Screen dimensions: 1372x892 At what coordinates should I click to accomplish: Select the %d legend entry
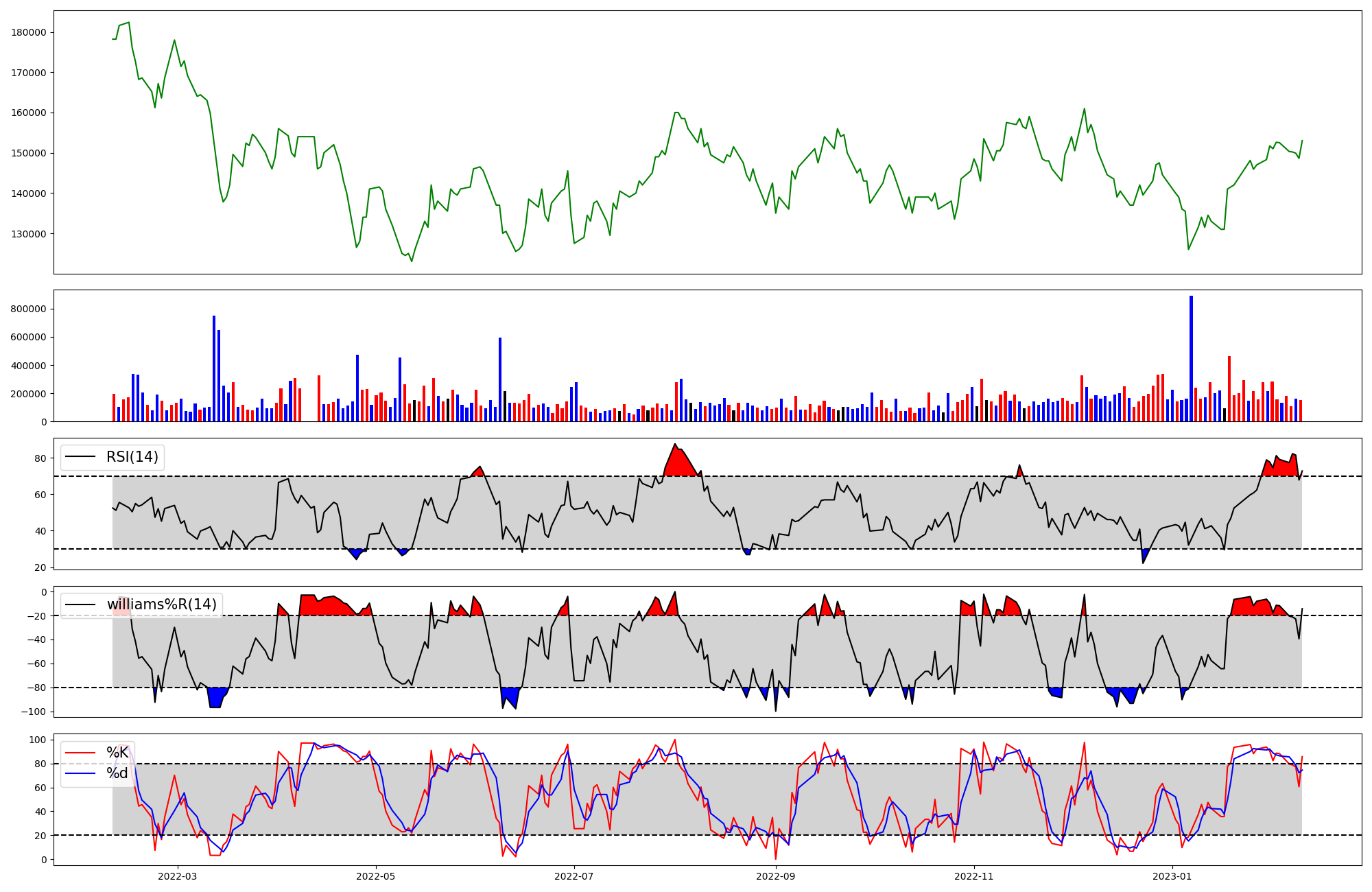click(x=117, y=773)
